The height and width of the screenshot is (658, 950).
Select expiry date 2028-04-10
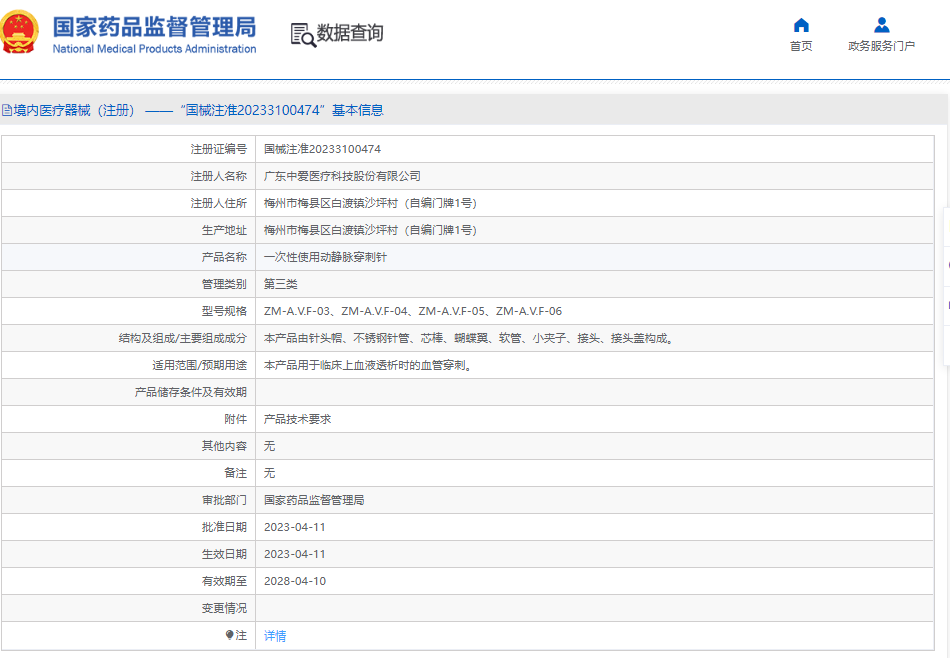coord(294,581)
